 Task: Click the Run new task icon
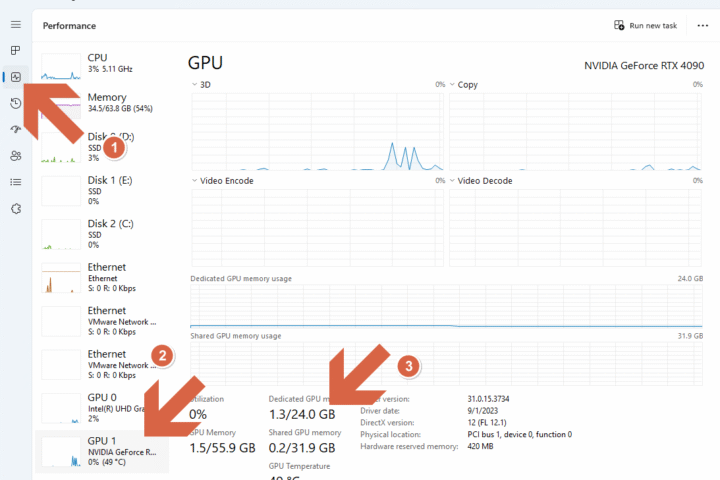(x=619, y=25)
